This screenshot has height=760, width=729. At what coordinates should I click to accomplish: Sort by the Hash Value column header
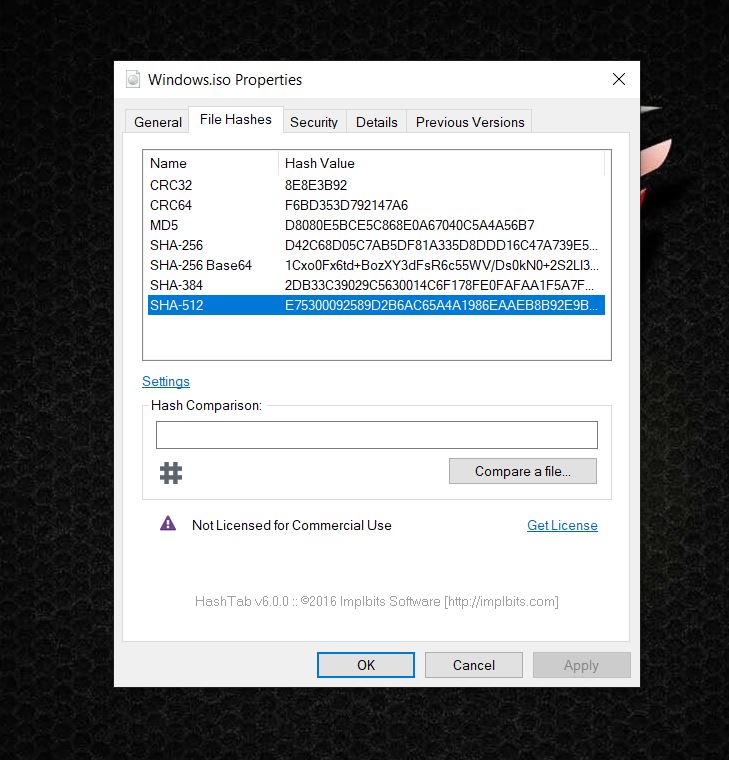pyautogui.click(x=442, y=163)
